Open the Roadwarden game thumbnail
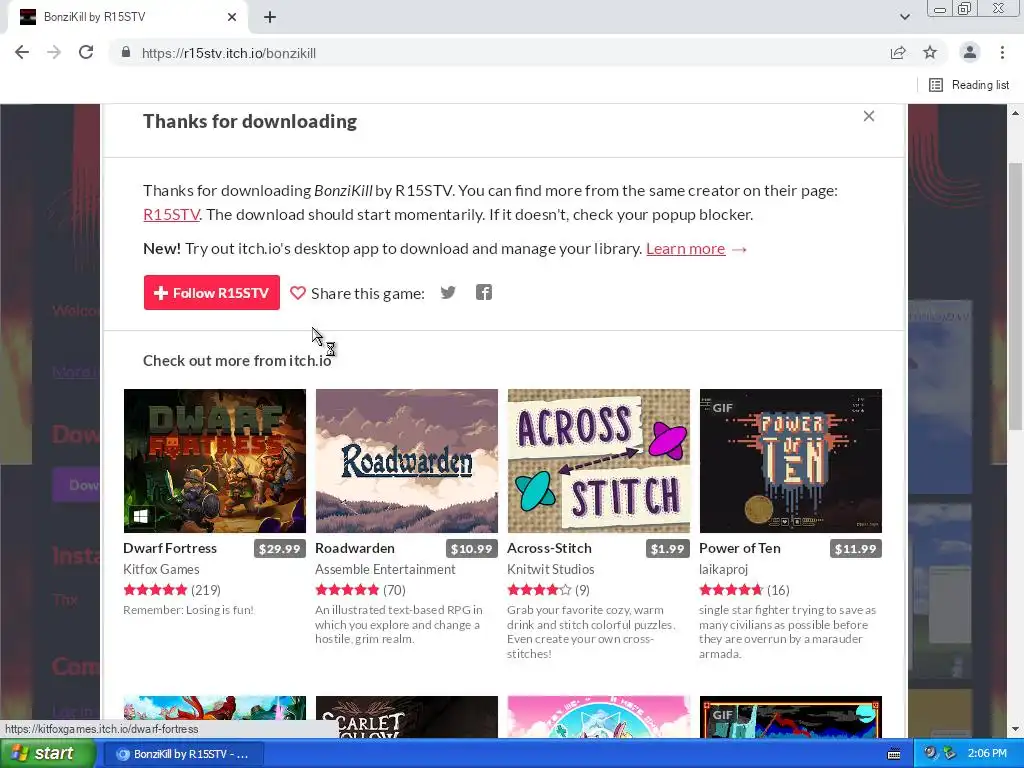 407,461
